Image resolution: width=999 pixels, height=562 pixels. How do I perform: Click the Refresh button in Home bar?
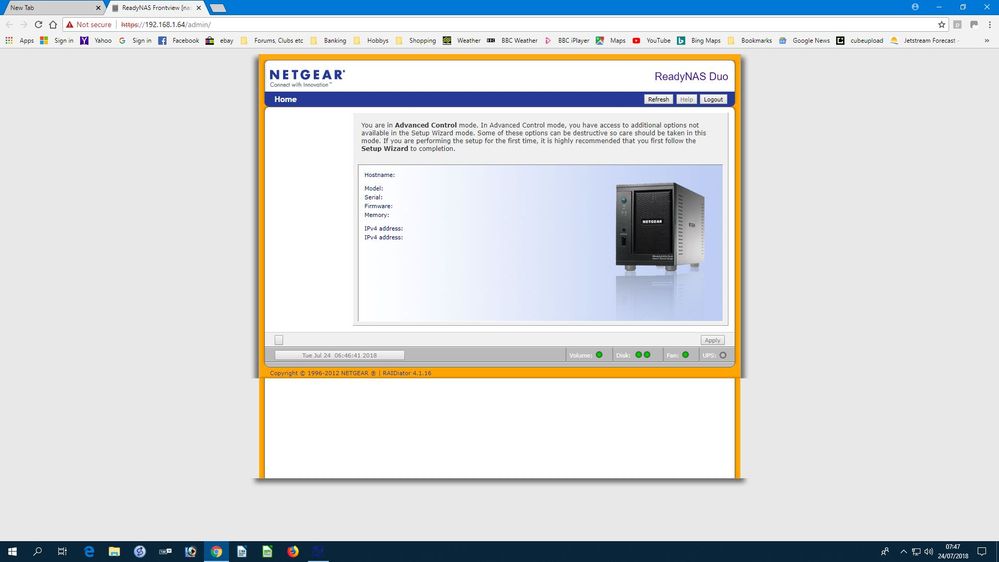(x=658, y=99)
